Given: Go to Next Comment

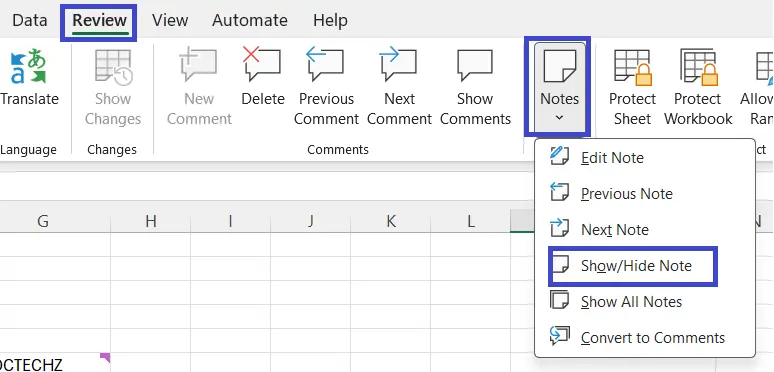Looking at the screenshot, I should tap(399, 87).
